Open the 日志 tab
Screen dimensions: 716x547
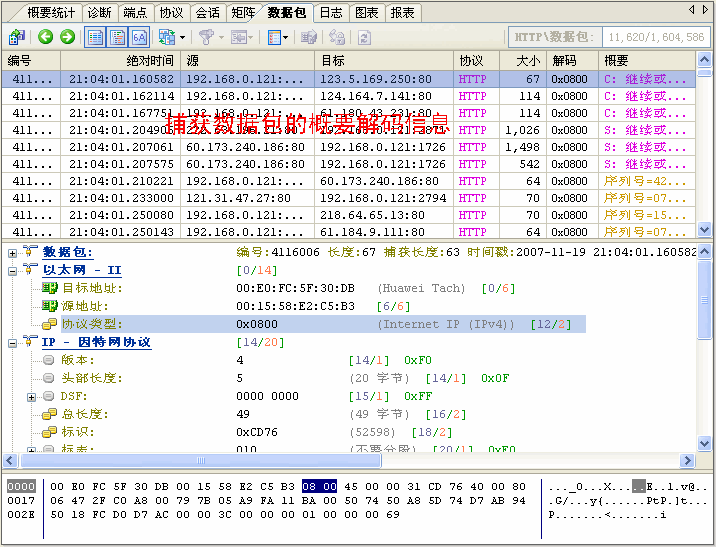(x=330, y=13)
